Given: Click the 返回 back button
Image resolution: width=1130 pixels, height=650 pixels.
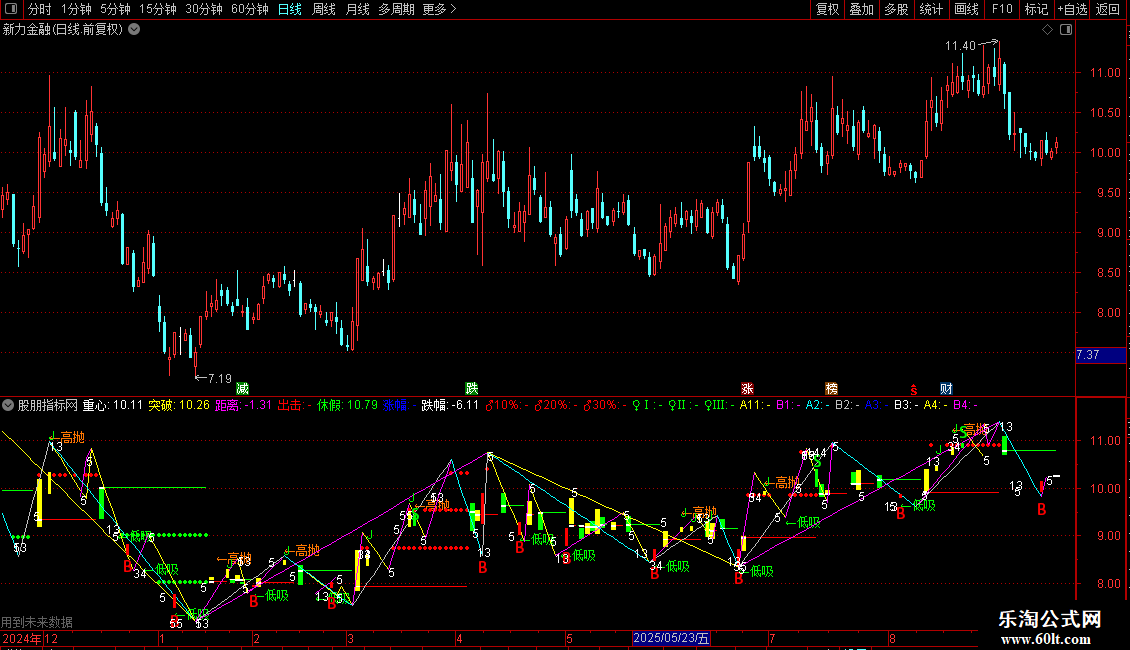Looking at the screenshot, I should 1108,9.
